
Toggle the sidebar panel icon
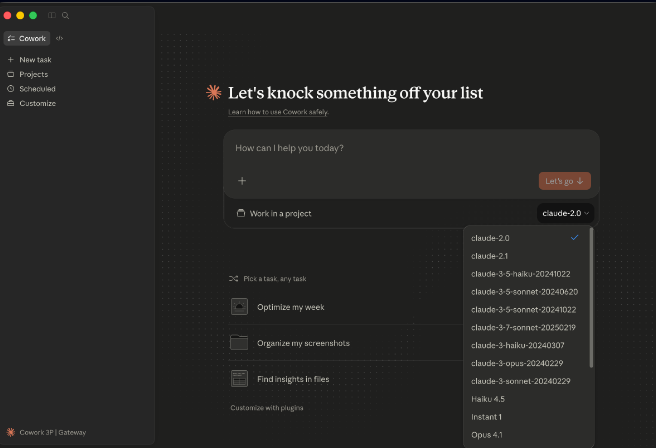(52, 15)
